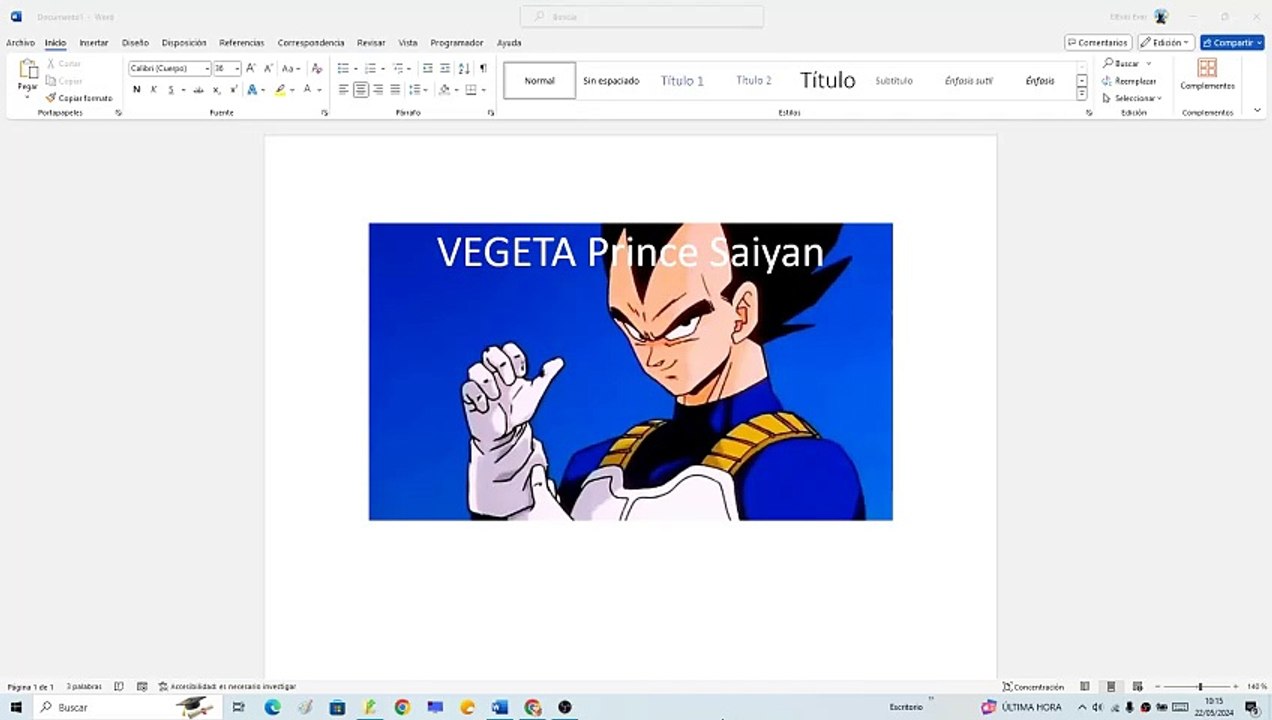1272x720 pixels.
Task: Select the Copiar formato brush
Action: tap(79, 98)
